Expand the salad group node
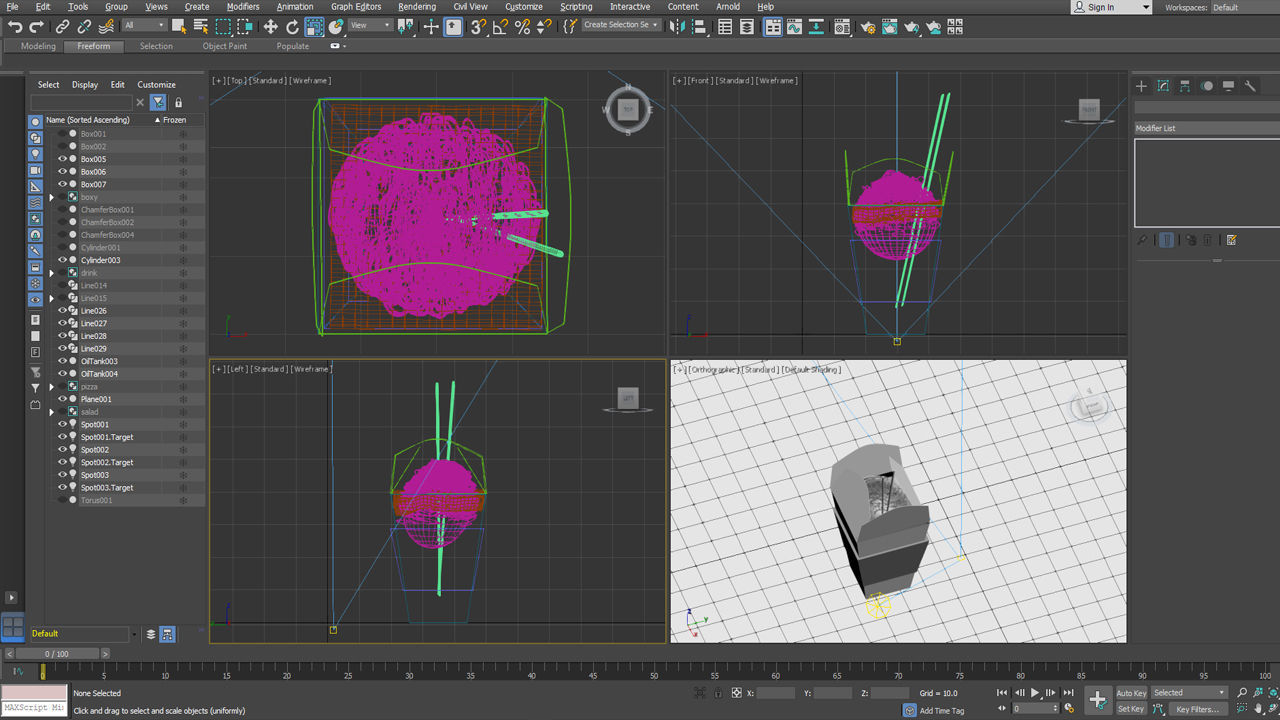Screen dimensions: 1280x720 [x=51, y=411]
